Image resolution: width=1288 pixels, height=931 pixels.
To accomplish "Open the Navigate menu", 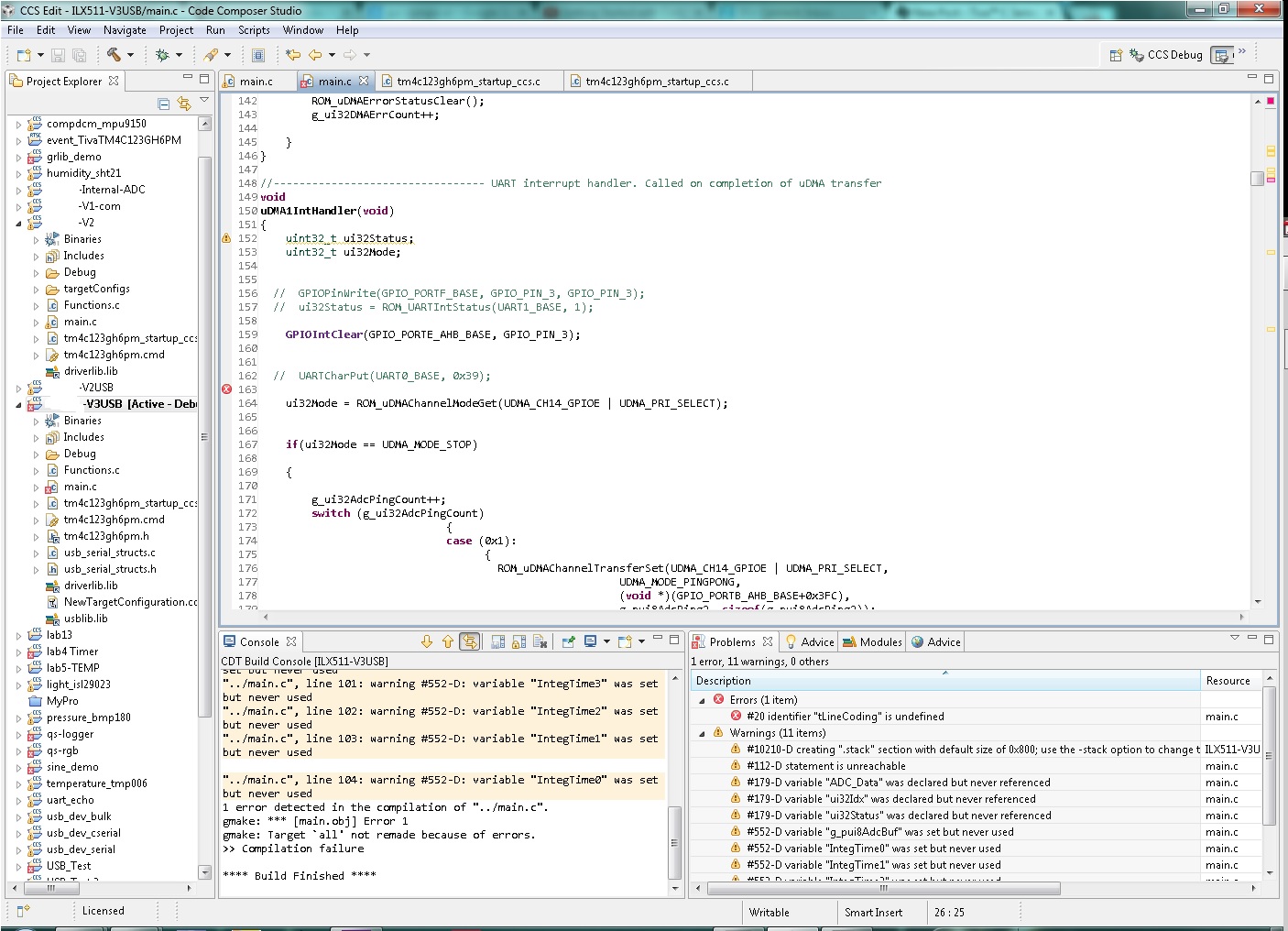I will [x=125, y=30].
